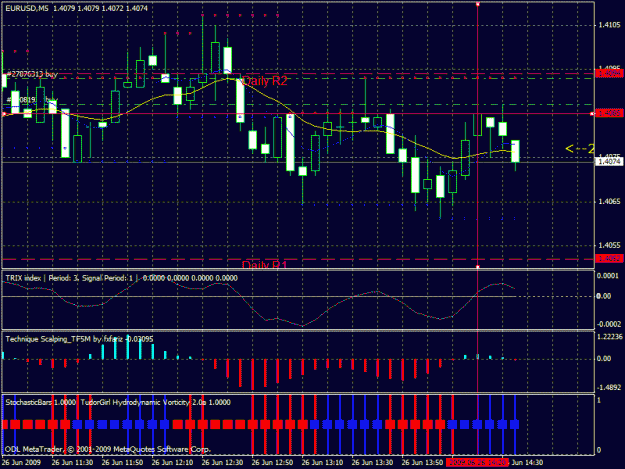Viewport: 625px width, 469px height.
Task: Click the current price tag 1.4074
Action: (609, 161)
